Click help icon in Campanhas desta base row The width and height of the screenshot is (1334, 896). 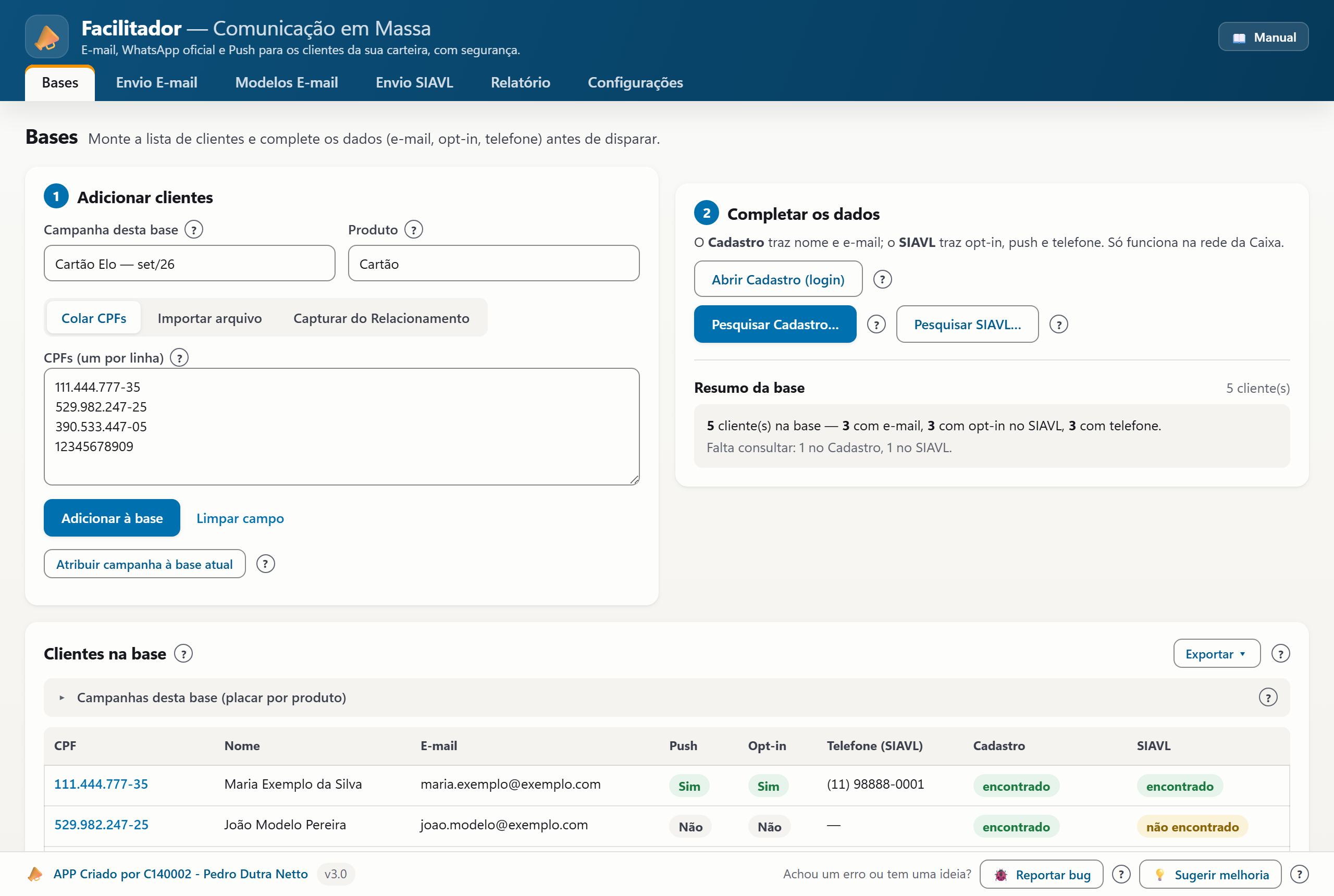pyautogui.click(x=1268, y=697)
